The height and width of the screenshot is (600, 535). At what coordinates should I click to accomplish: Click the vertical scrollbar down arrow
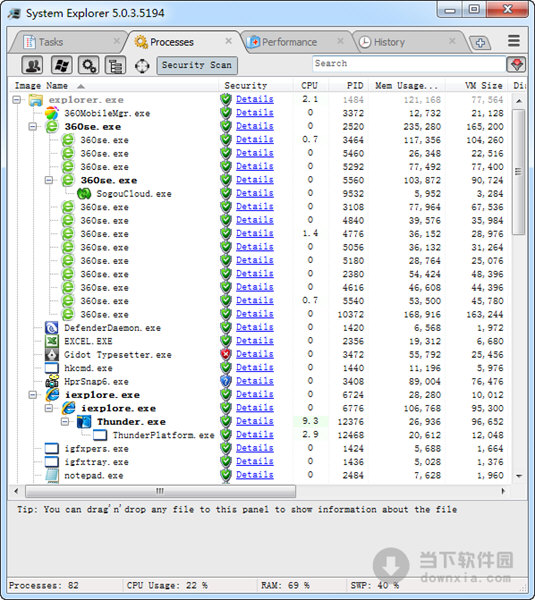[x=519, y=476]
